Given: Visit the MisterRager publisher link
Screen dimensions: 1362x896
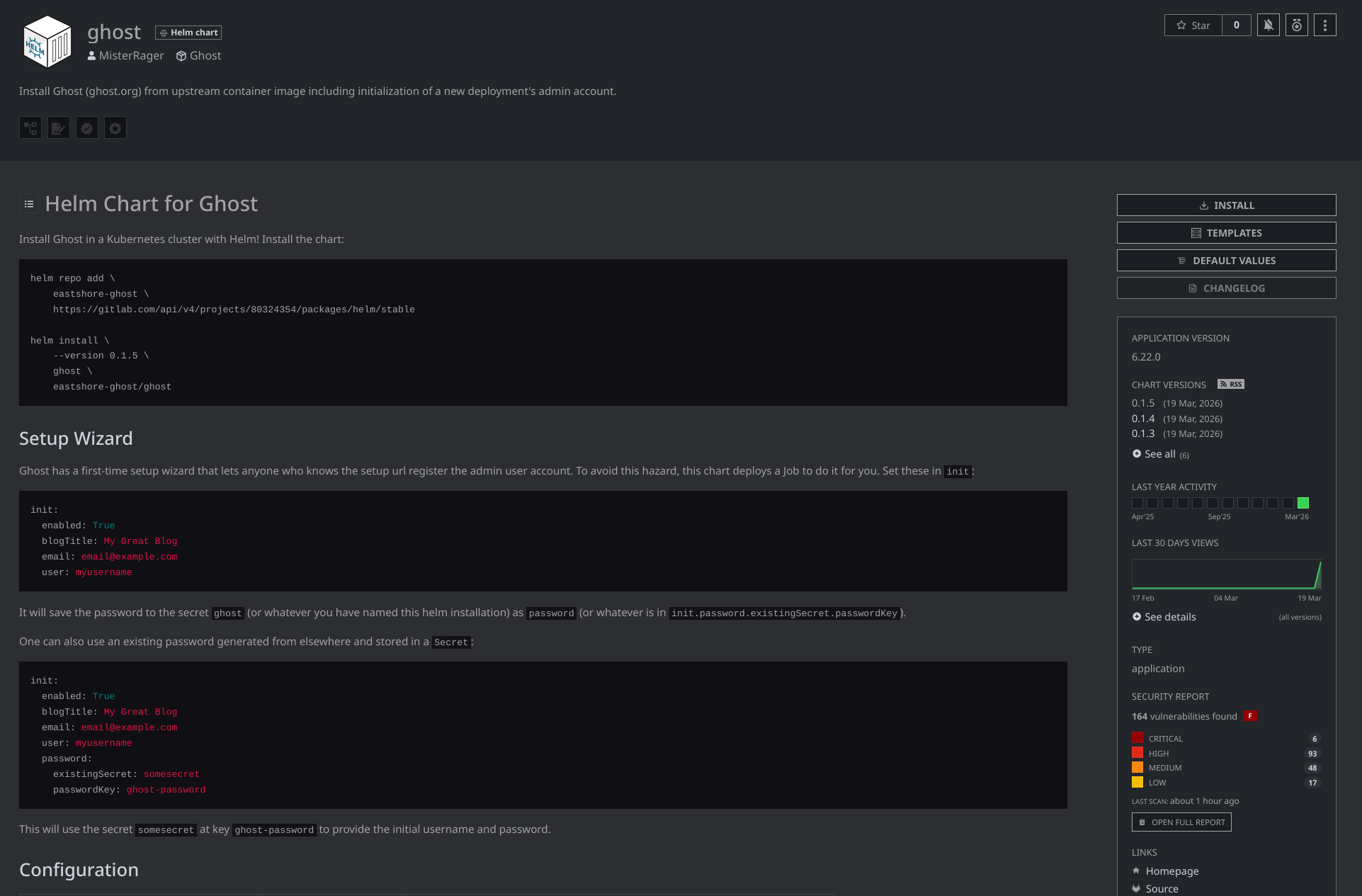Looking at the screenshot, I should click(x=131, y=56).
